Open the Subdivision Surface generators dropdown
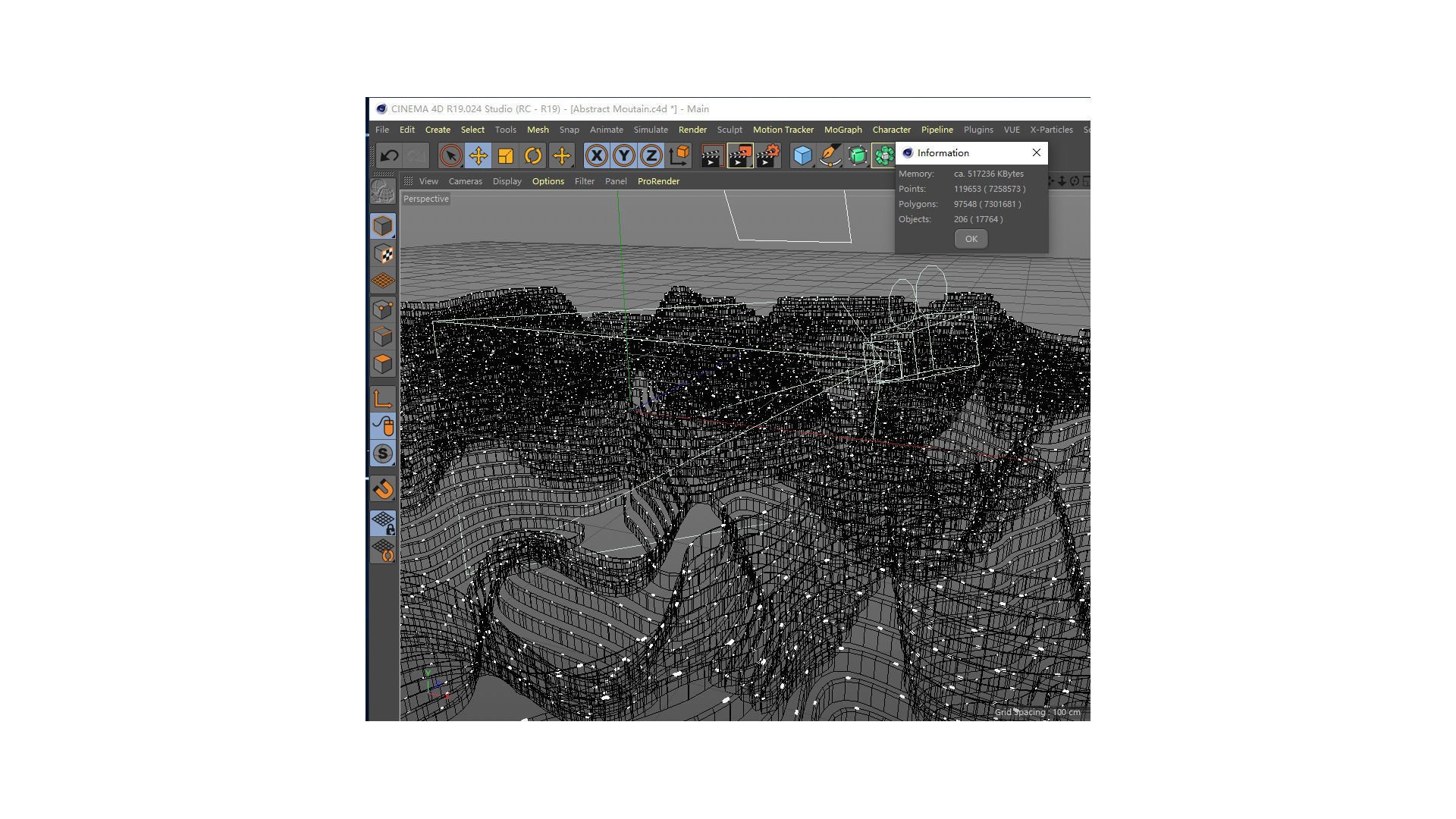The height and width of the screenshot is (819, 1456). 858,156
